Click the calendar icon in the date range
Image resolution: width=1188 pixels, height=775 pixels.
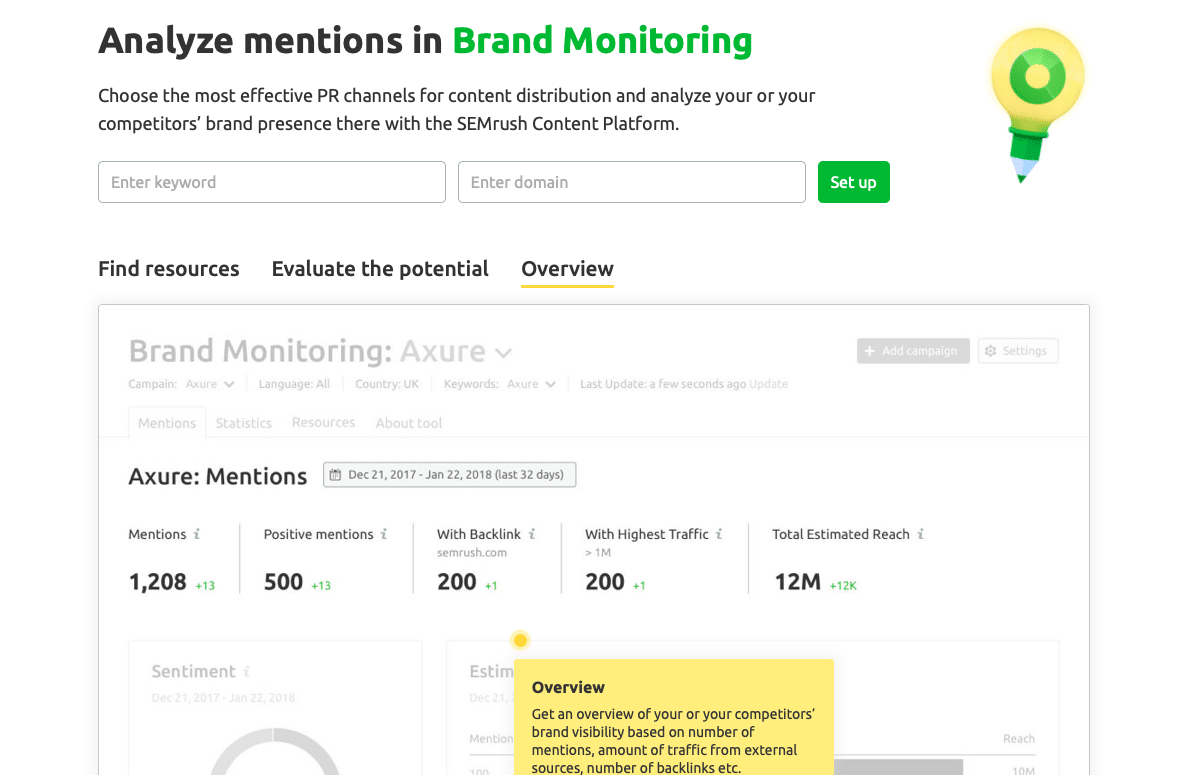click(336, 475)
